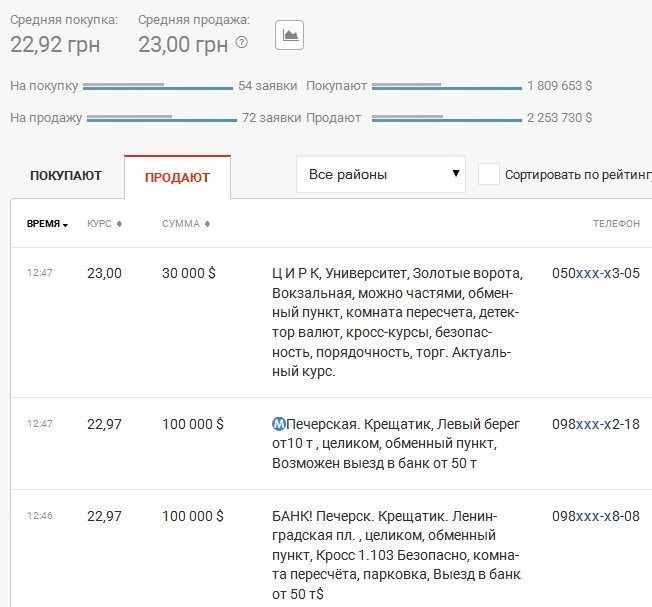Click the Покупают volume bar

(x=446, y=87)
